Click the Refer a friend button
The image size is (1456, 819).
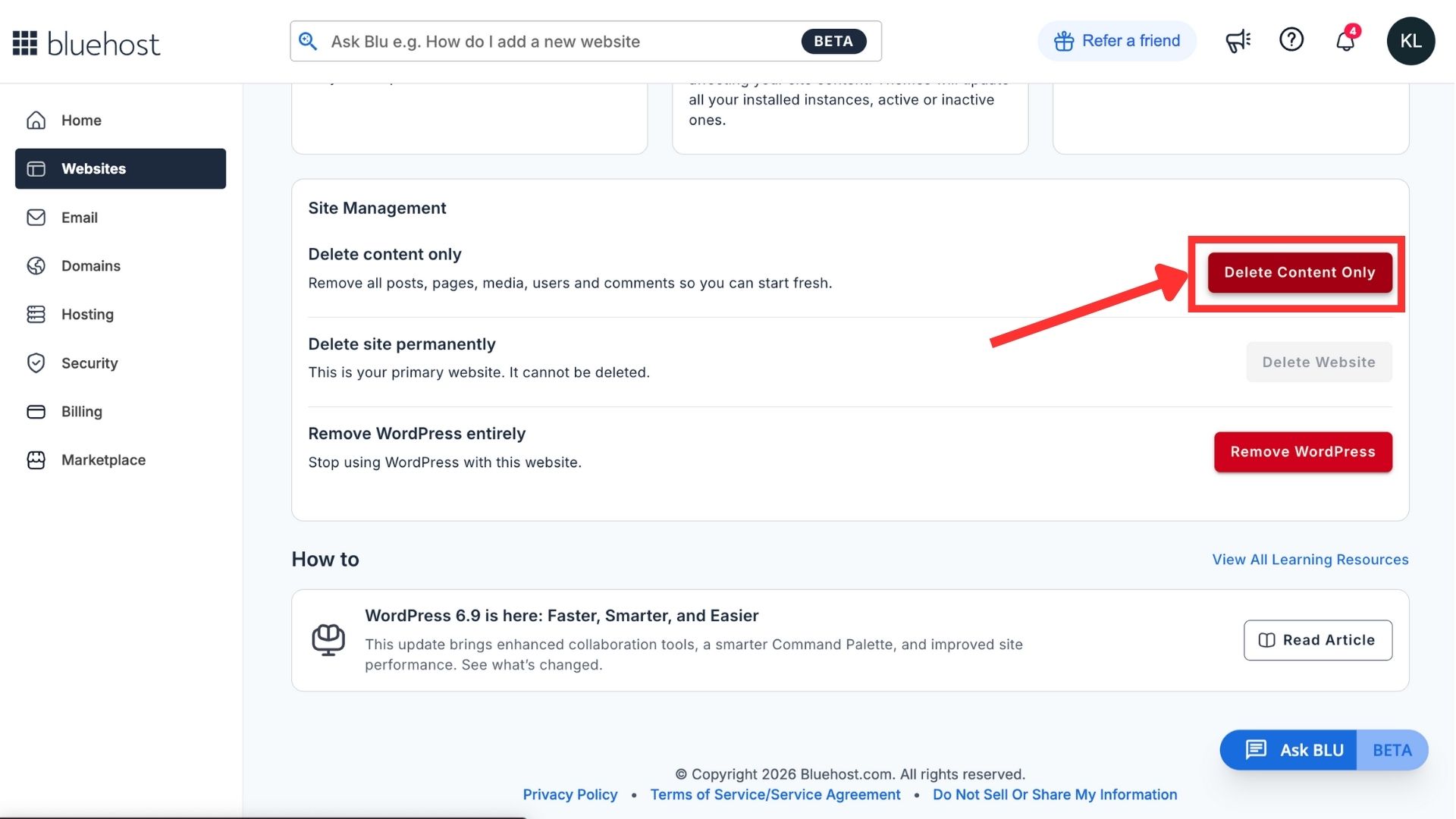1116,40
